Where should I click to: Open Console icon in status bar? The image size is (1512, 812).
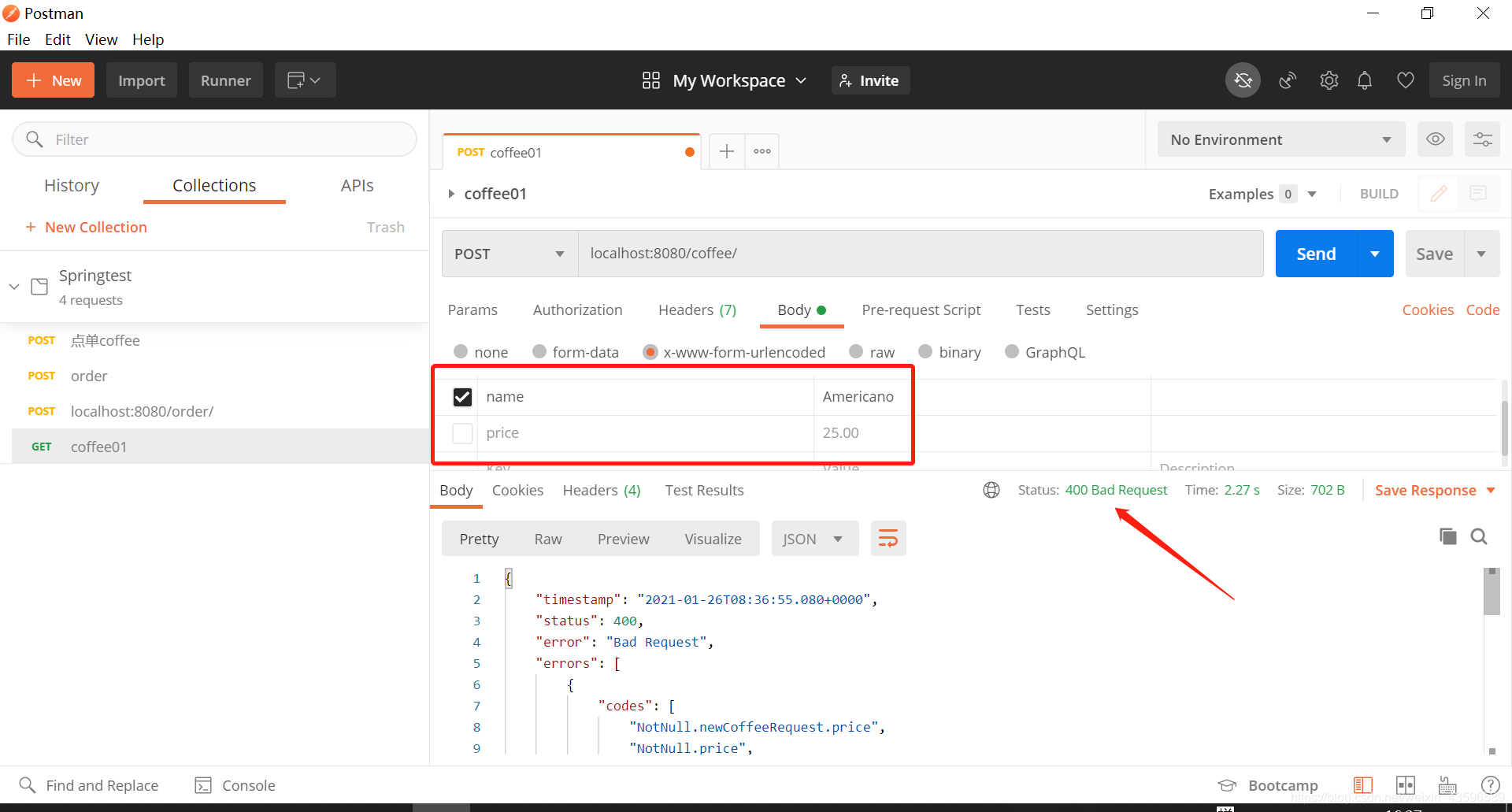click(x=203, y=785)
